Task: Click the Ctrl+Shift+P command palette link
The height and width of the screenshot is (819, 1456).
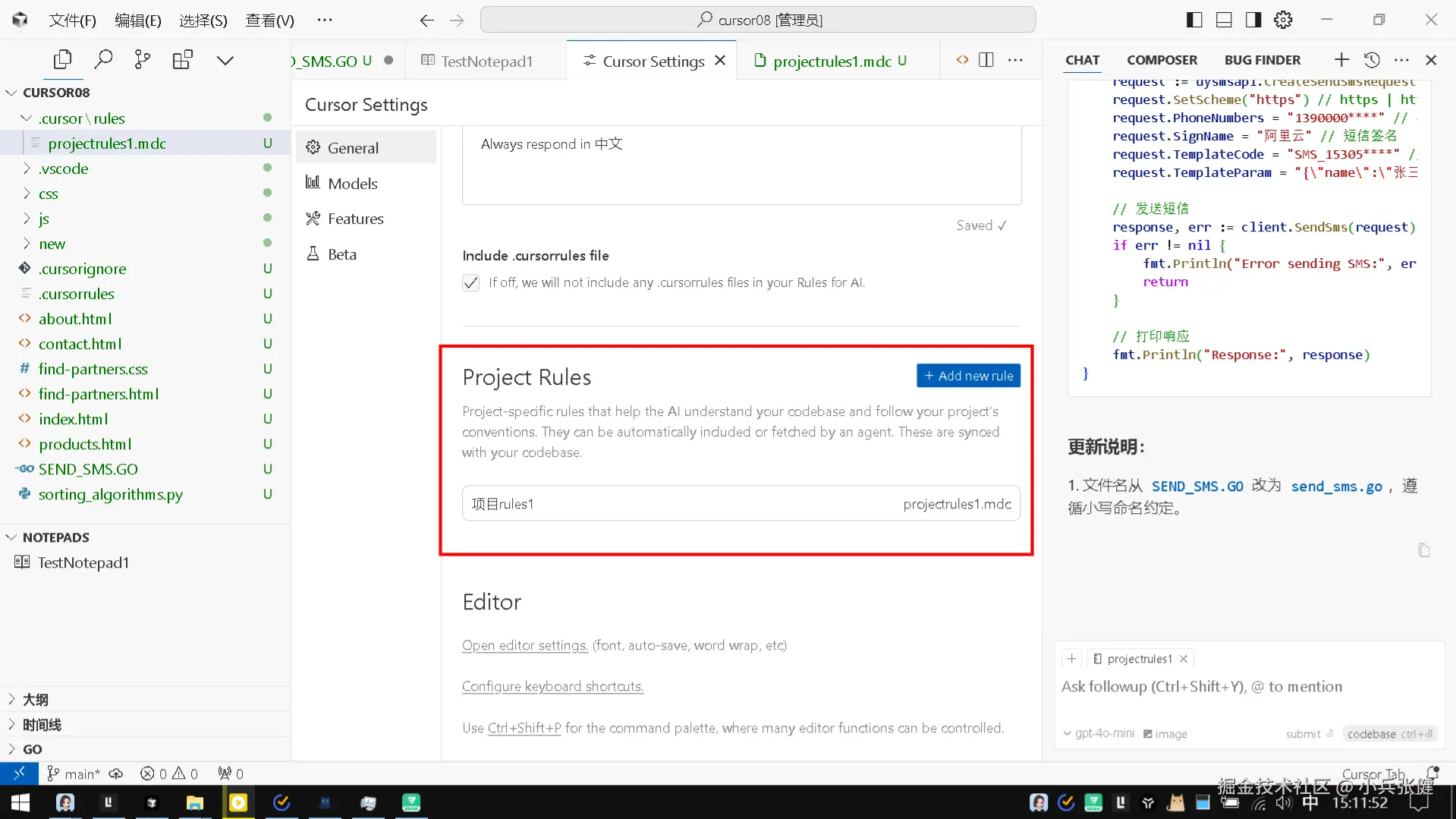Action: [524, 728]
